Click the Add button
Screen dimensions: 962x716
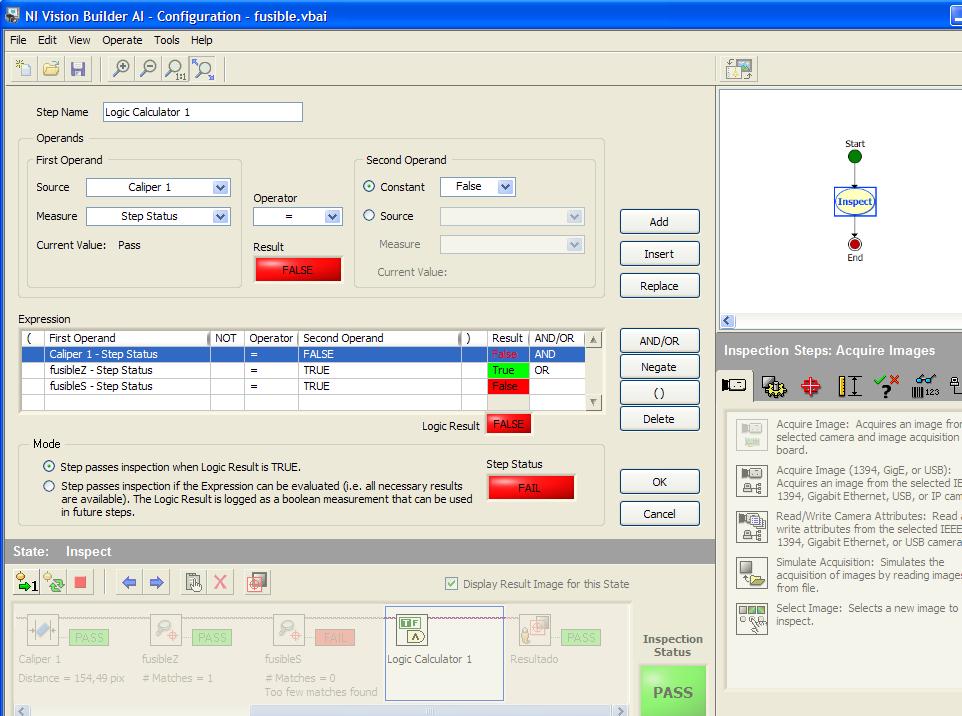click(x=660, y=221)
